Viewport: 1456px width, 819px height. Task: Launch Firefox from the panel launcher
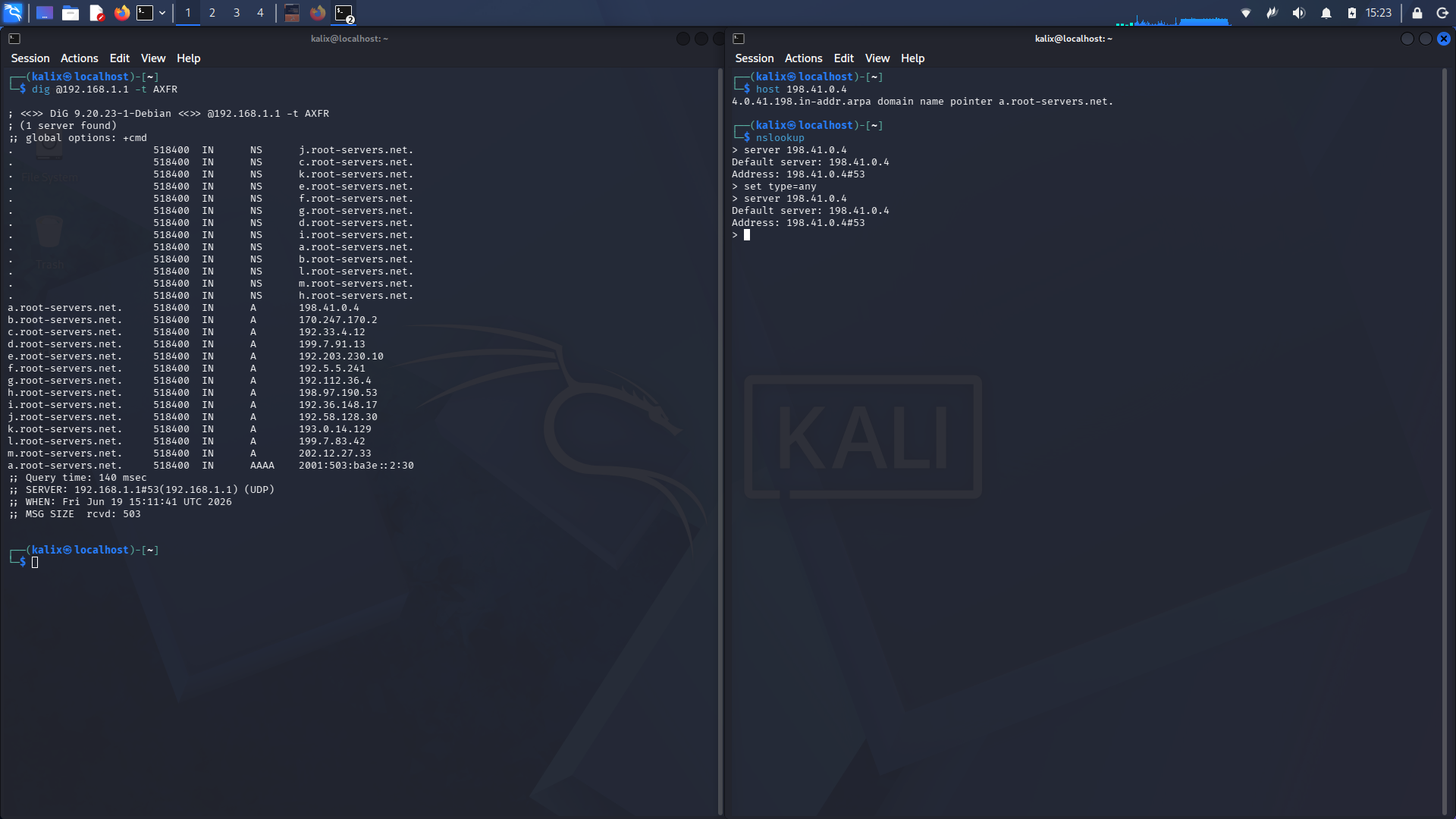click(x=121, y=13)
